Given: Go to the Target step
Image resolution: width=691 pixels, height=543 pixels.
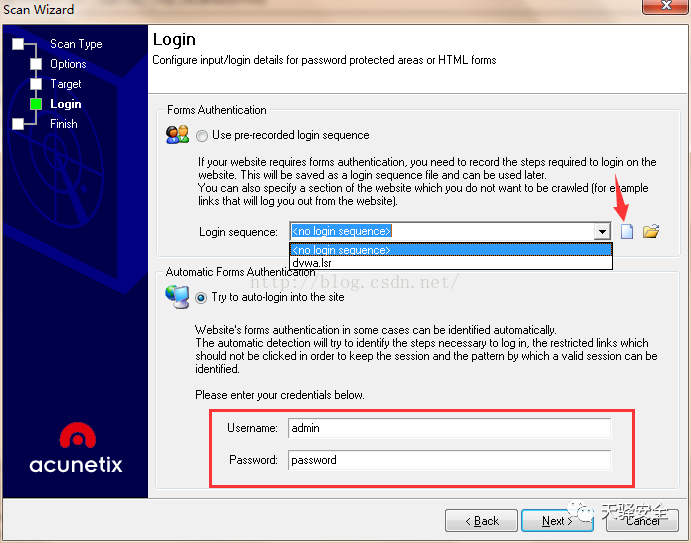Looking at the screenshot, I should (x=66, y=84).
